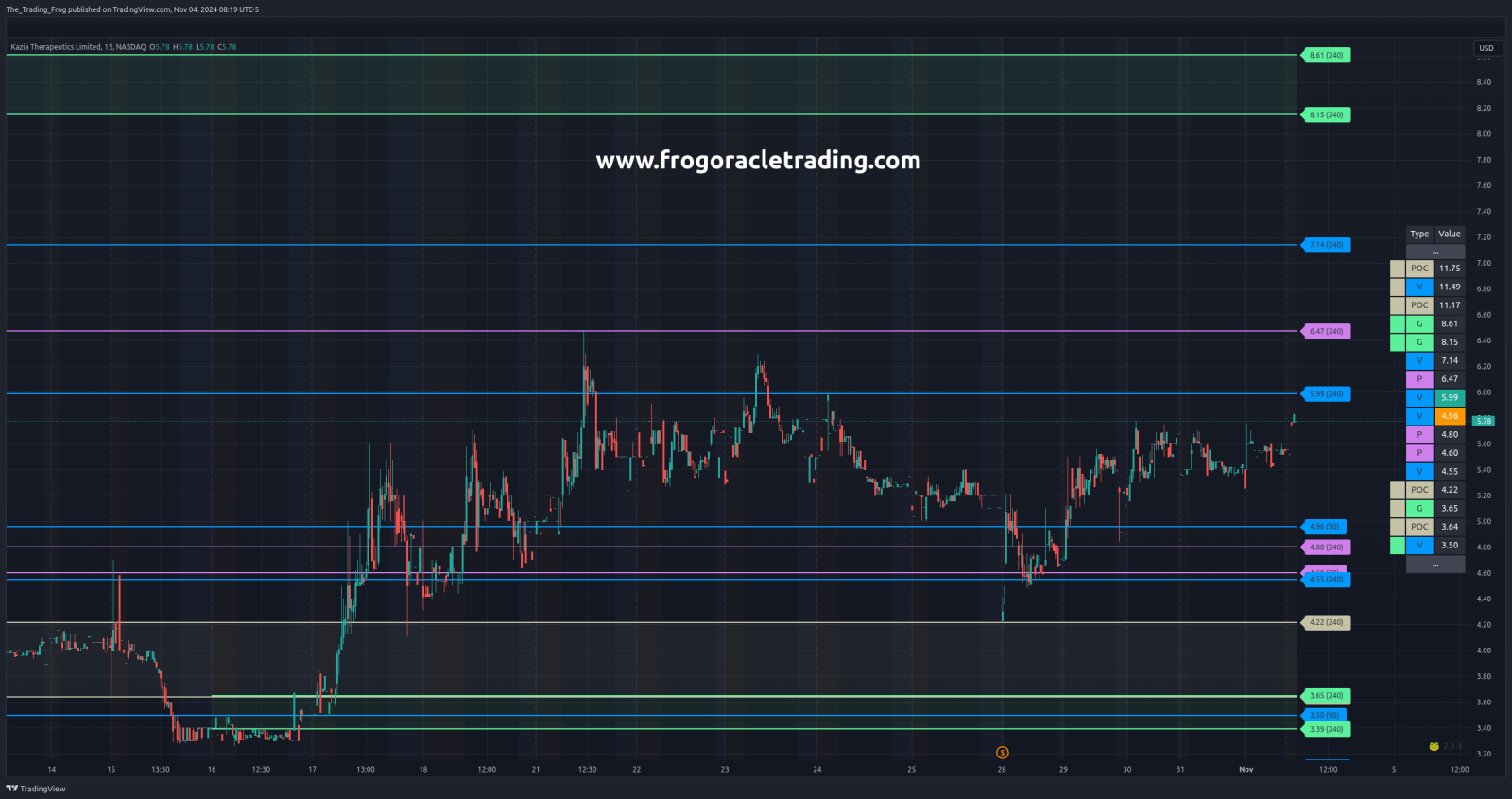
Task: Click the 13:00 label on time axis
Action: click(366, 770)
